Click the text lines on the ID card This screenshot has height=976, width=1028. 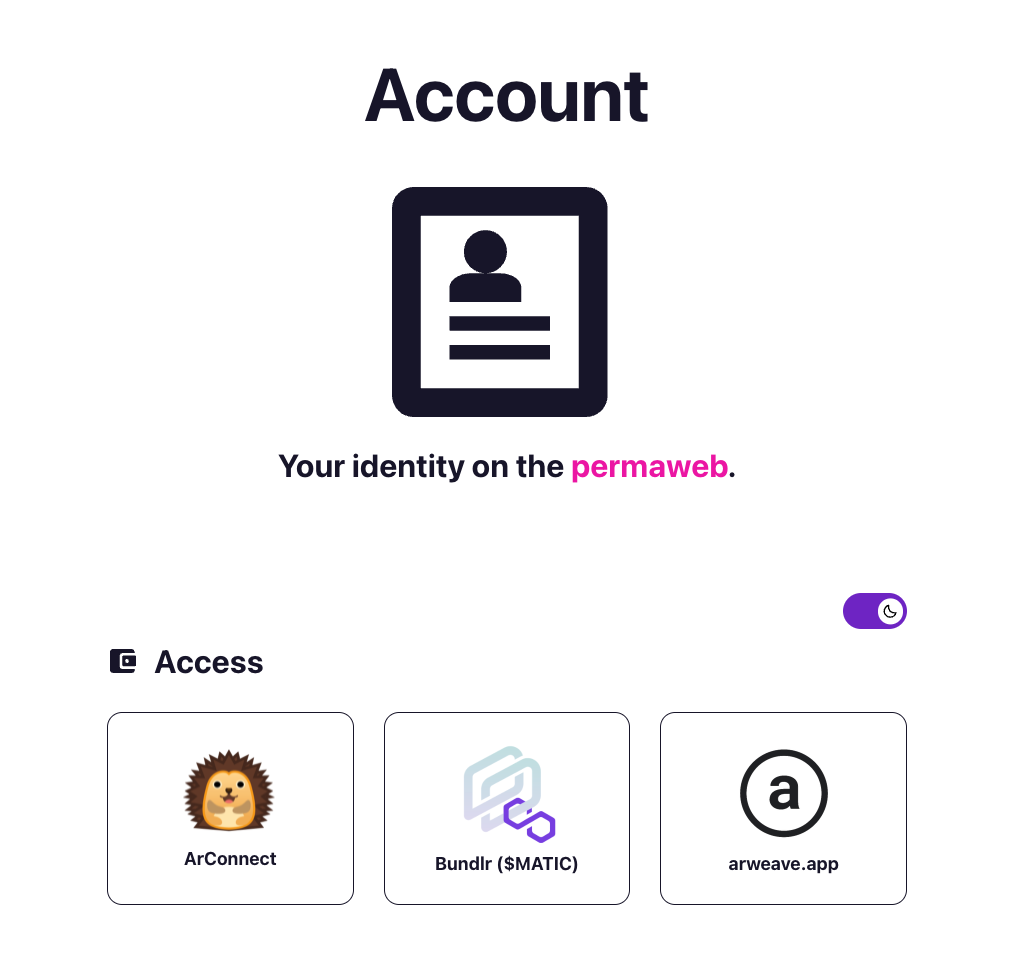tap(500, 338)
